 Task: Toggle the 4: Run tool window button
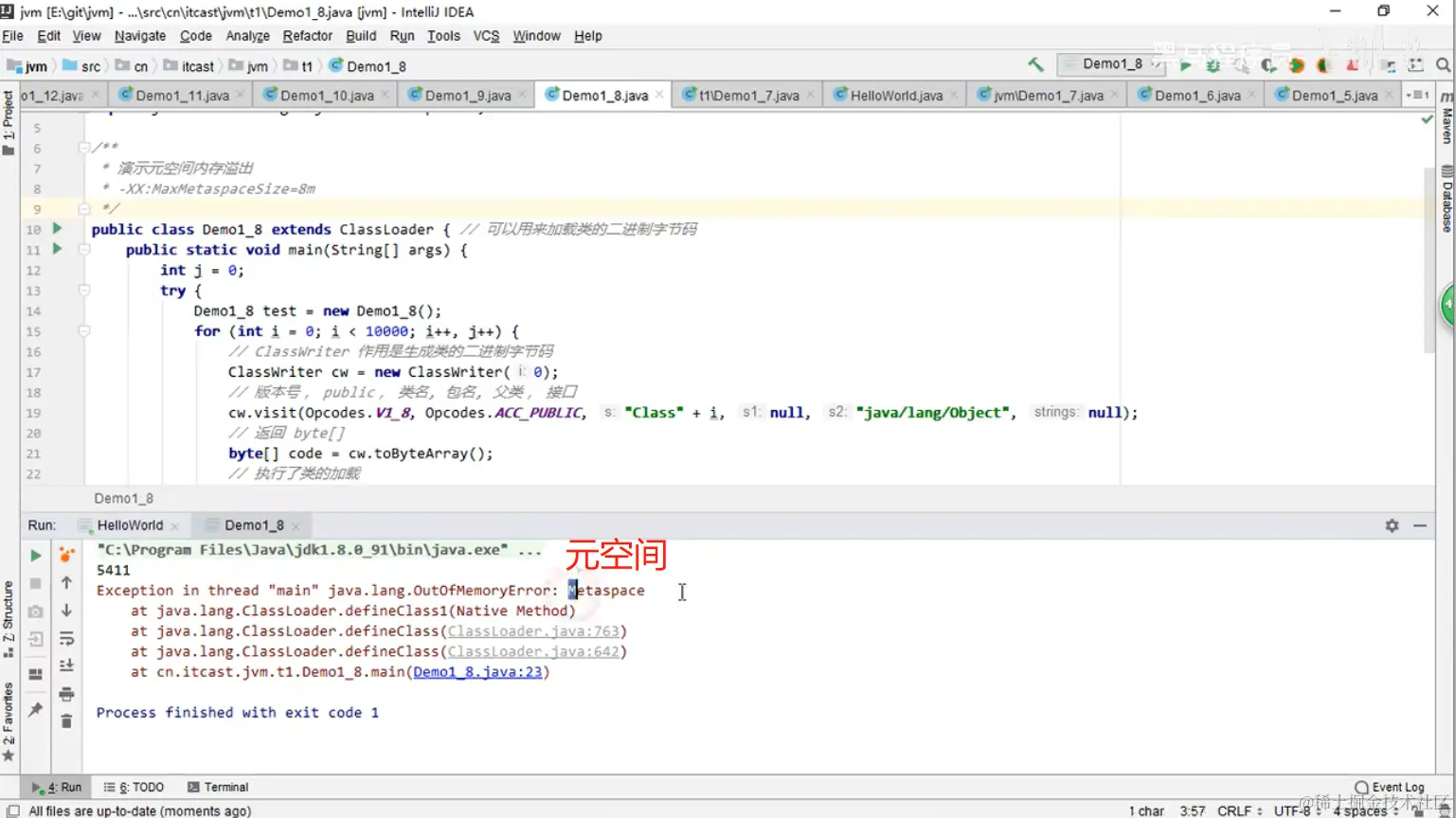(x=57, y=787)
